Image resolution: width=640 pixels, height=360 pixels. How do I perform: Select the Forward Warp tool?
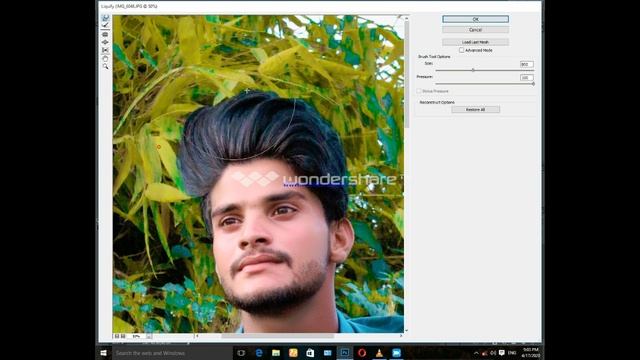tap(105, 18)
